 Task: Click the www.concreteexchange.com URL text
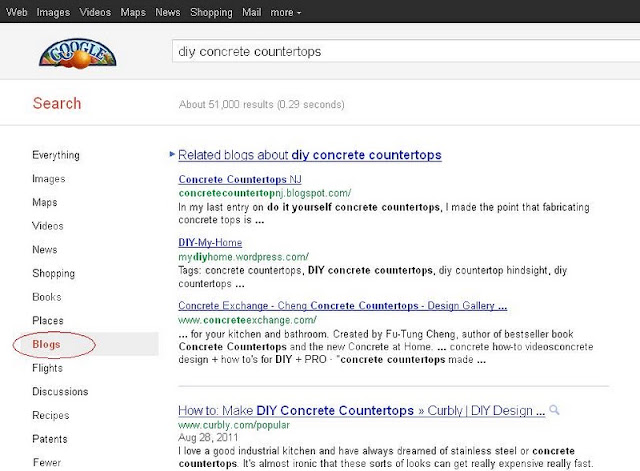tap(247, 320)
